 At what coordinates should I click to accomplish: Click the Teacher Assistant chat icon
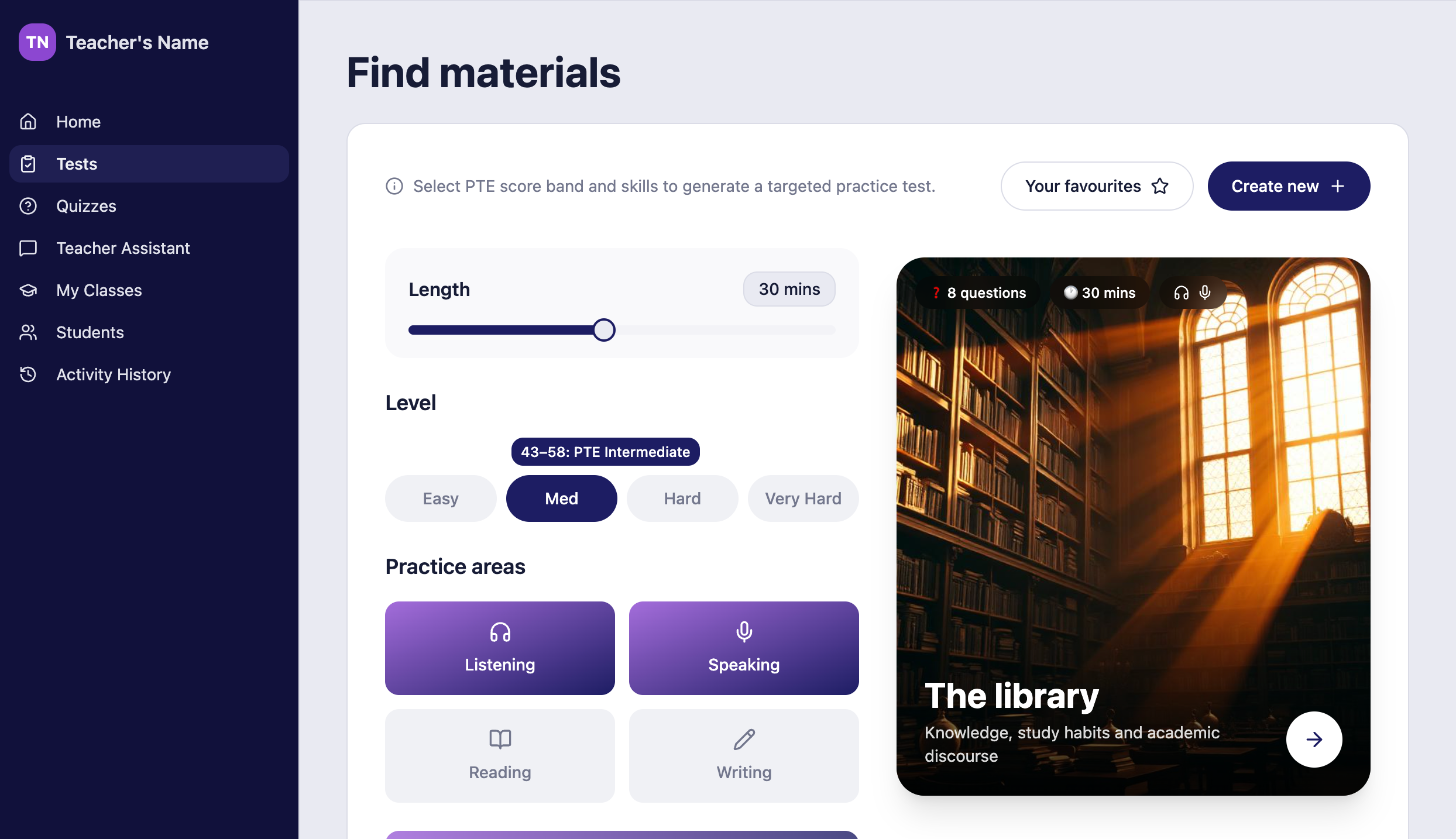tap(28, 248)
